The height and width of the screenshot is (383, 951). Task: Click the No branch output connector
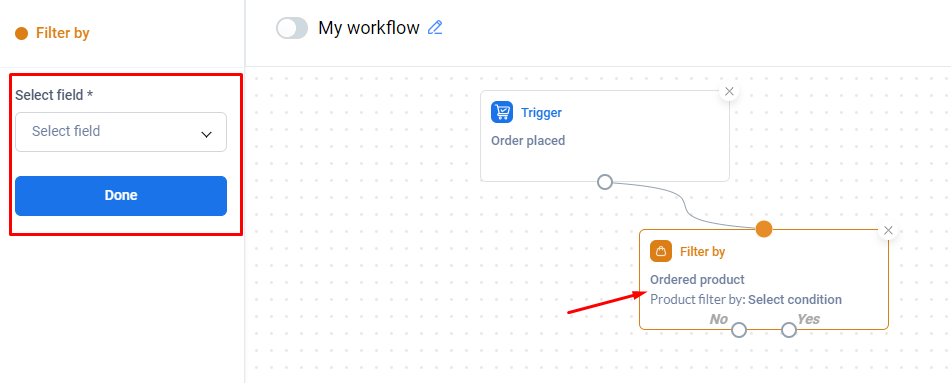(x=739, y=330)
